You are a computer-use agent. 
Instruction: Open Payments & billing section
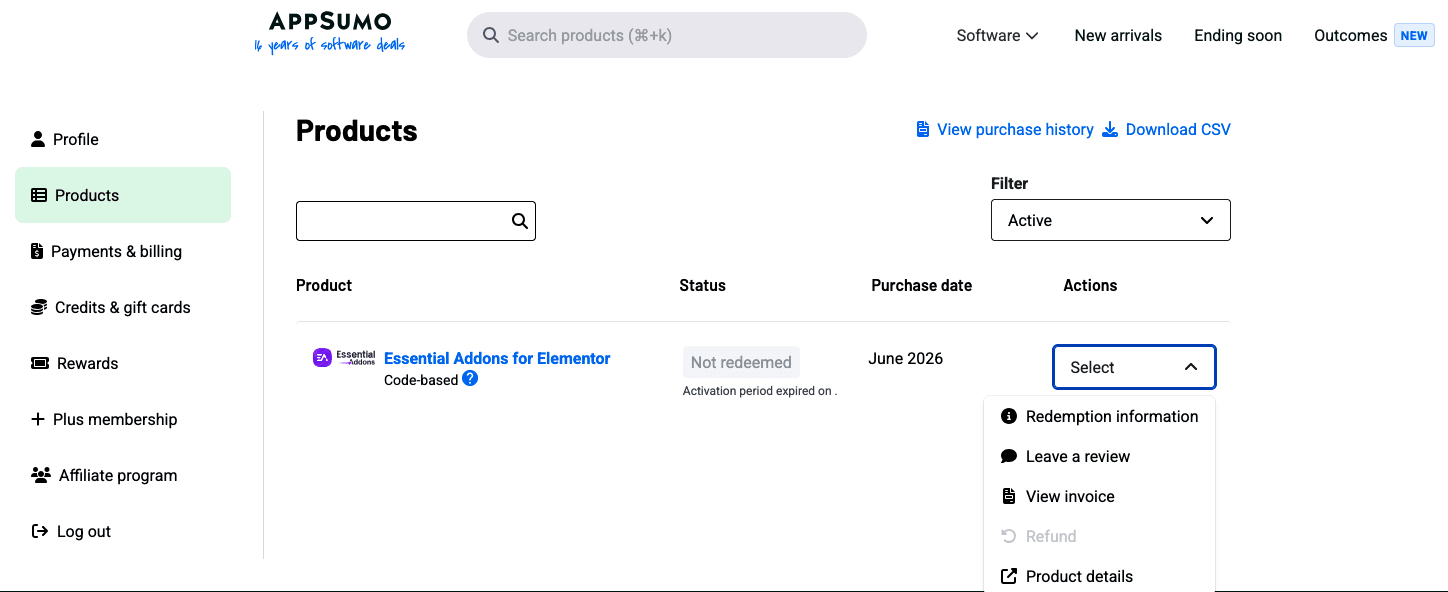point(123,251)
